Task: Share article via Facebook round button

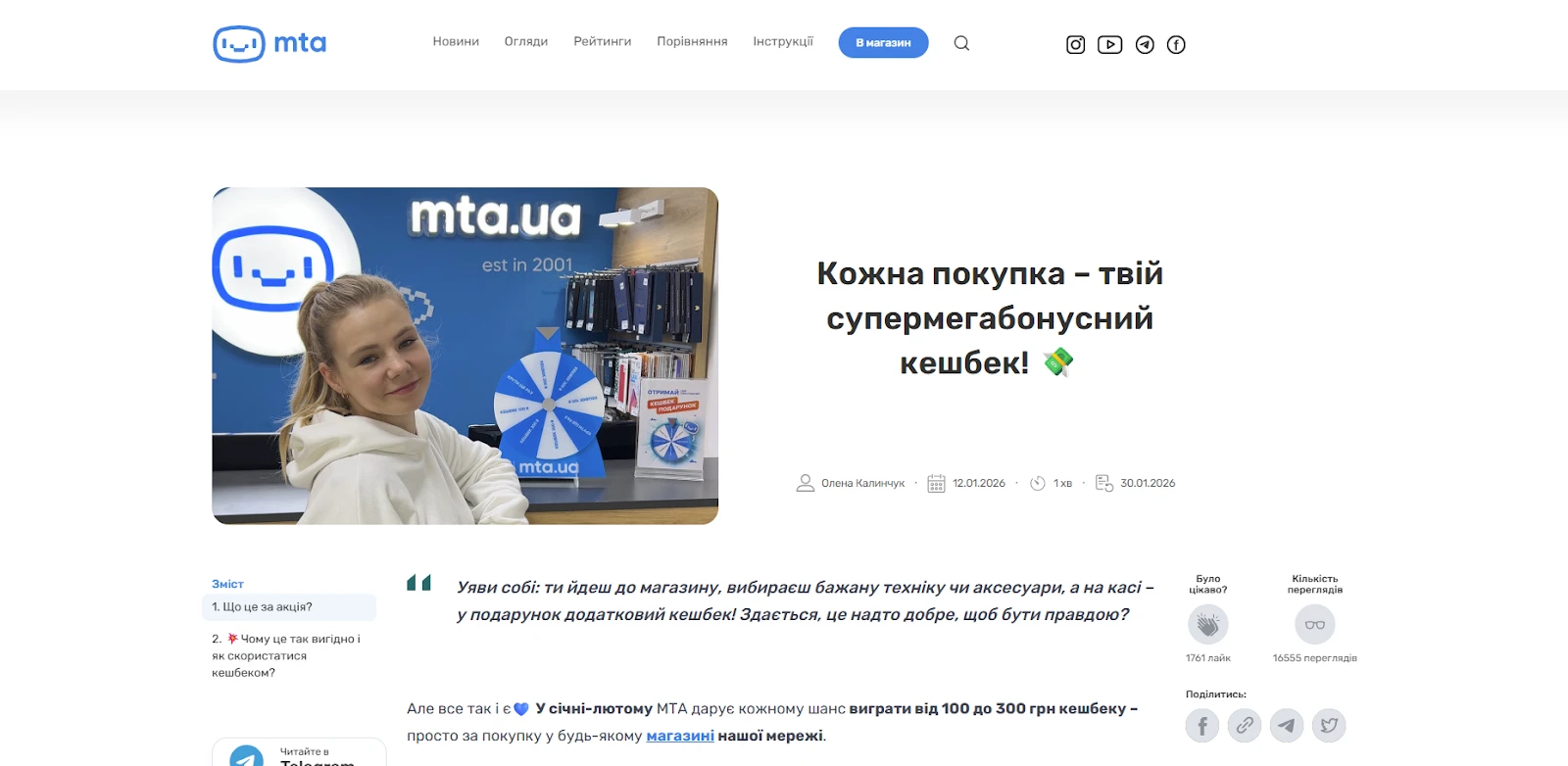Action: coord(1202,726)
